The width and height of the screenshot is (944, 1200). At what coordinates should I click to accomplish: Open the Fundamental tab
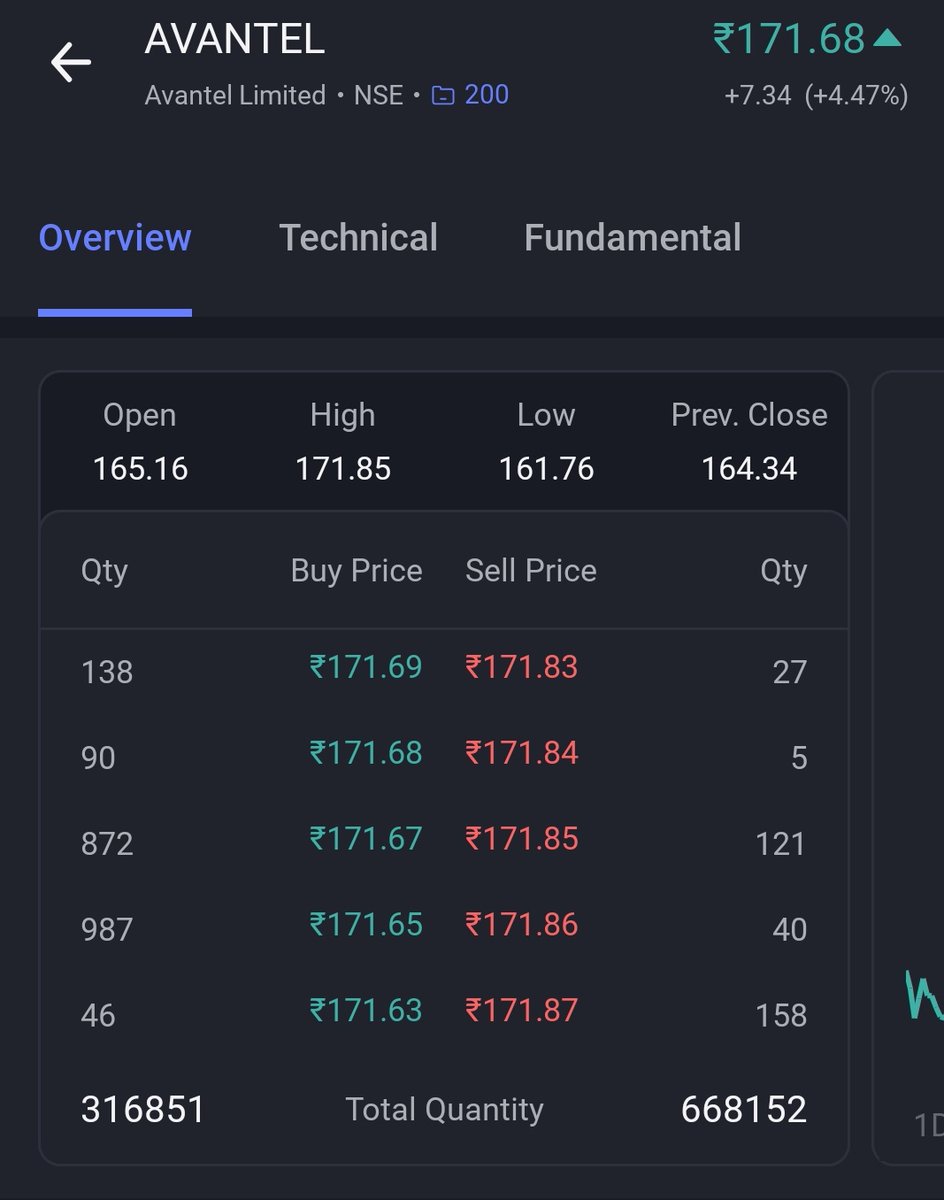coord(633,238)
